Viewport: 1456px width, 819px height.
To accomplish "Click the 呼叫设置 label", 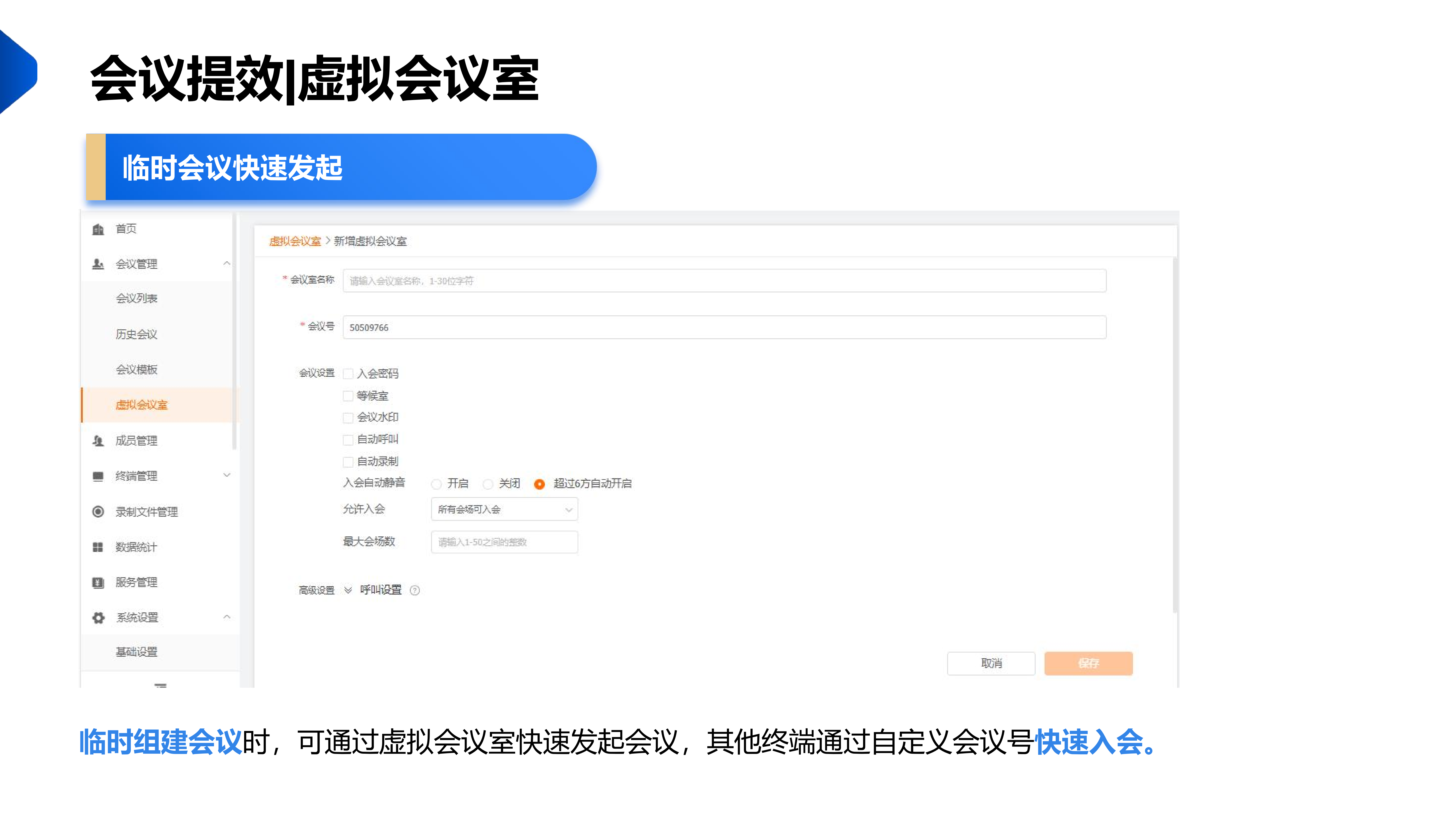I will coord(381,590).
